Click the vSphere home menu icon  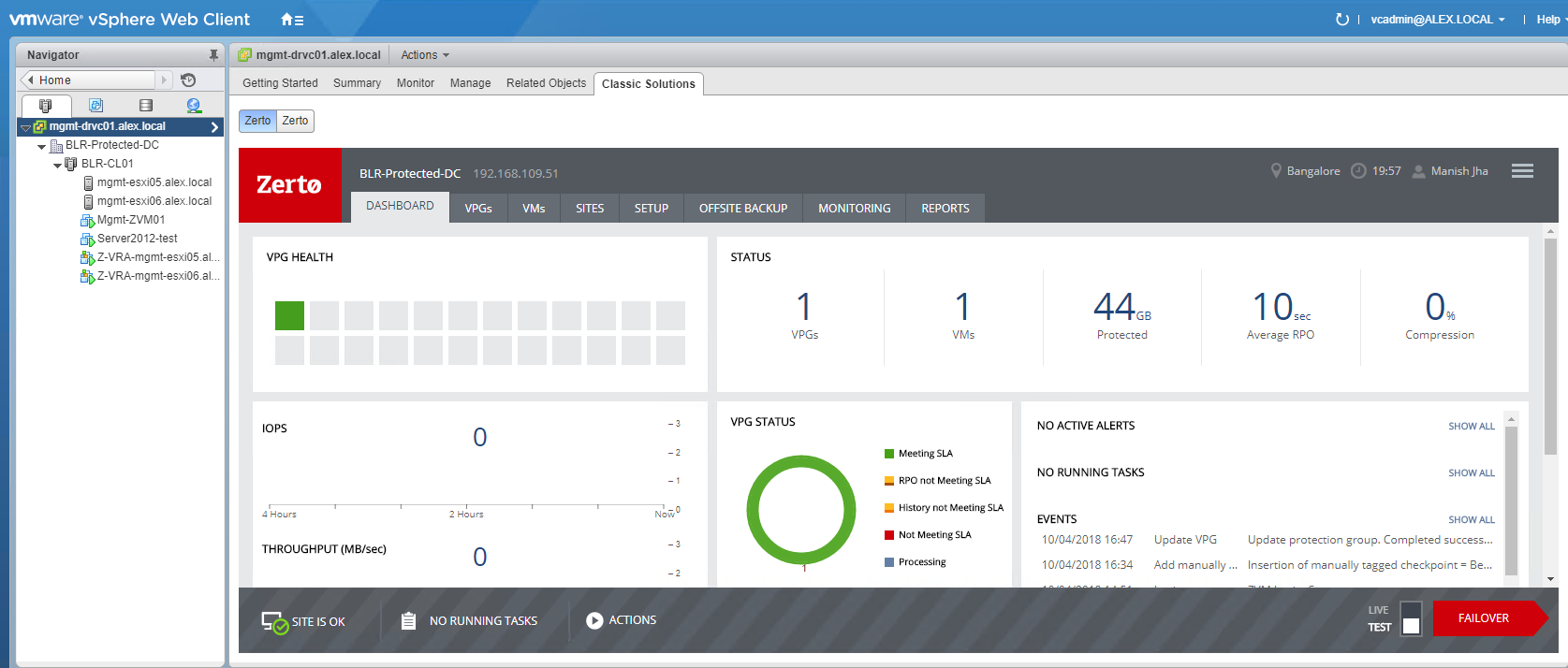pos(292,20)
